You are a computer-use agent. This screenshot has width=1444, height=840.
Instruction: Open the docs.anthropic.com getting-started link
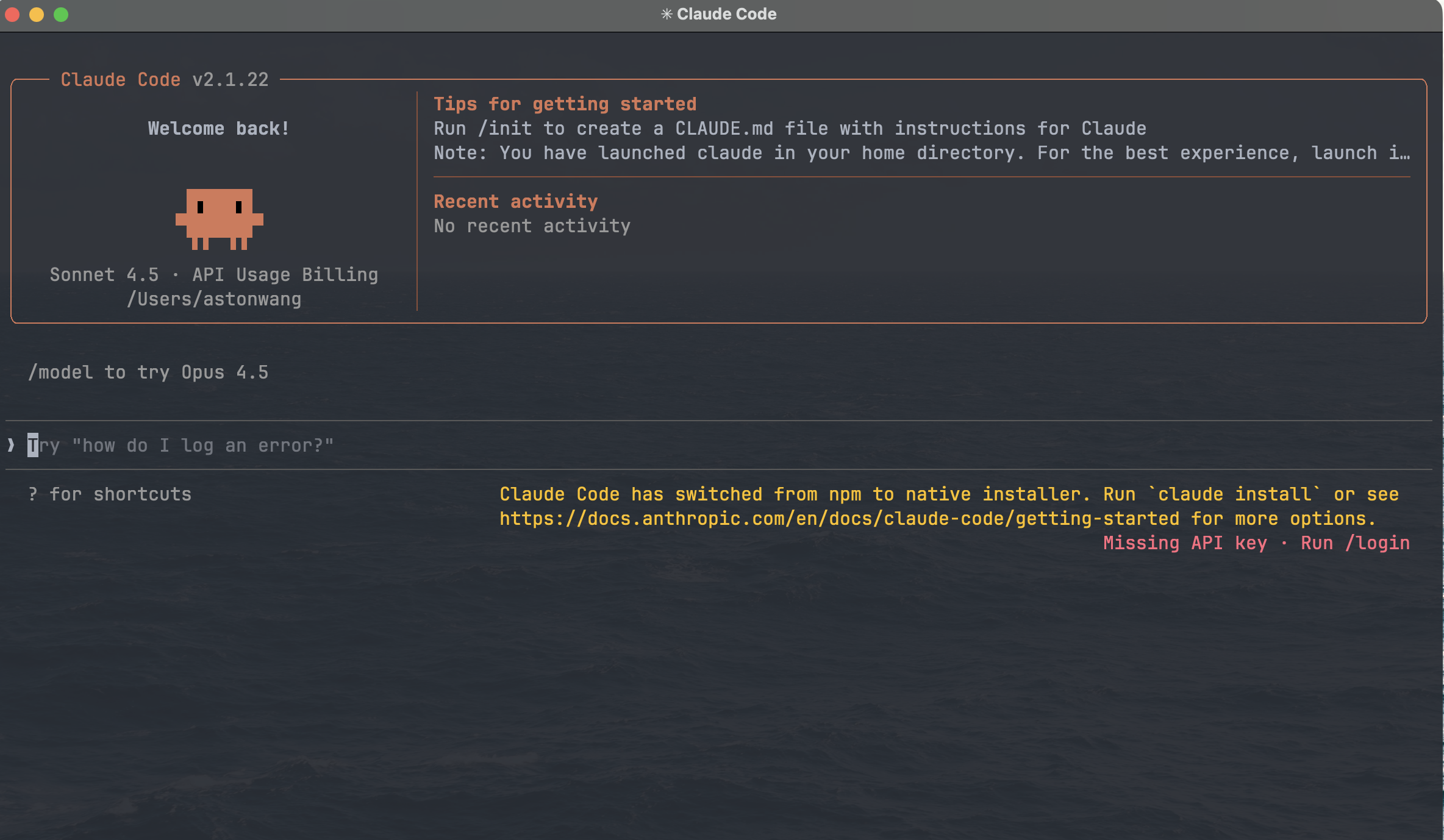[839, 519]
